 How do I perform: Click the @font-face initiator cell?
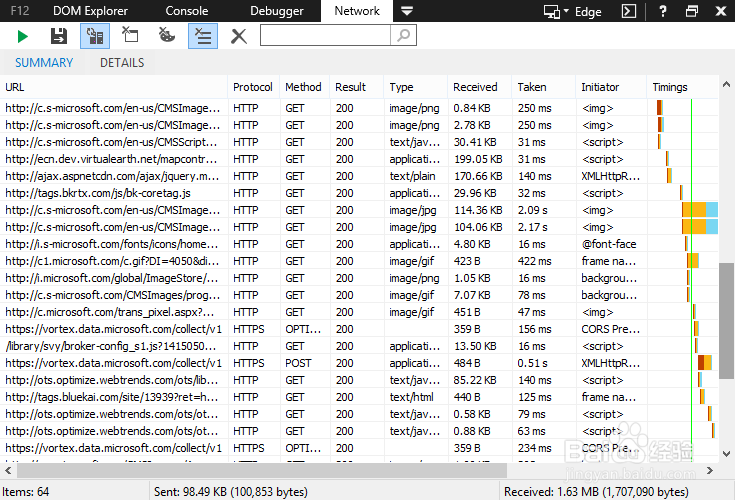[x=609, y=244]
